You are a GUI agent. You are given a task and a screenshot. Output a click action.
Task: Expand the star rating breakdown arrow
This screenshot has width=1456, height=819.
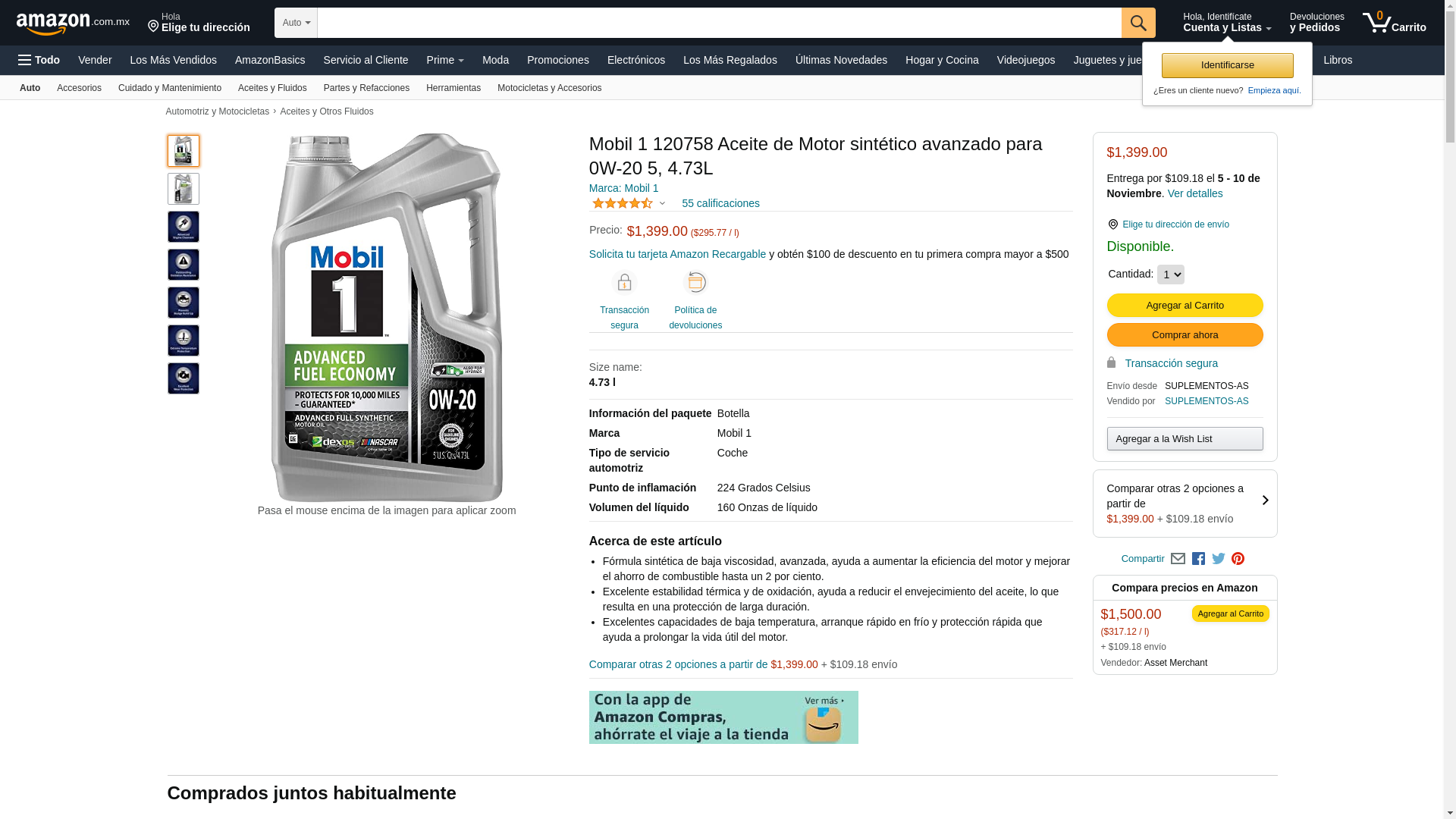click(662, 203)
